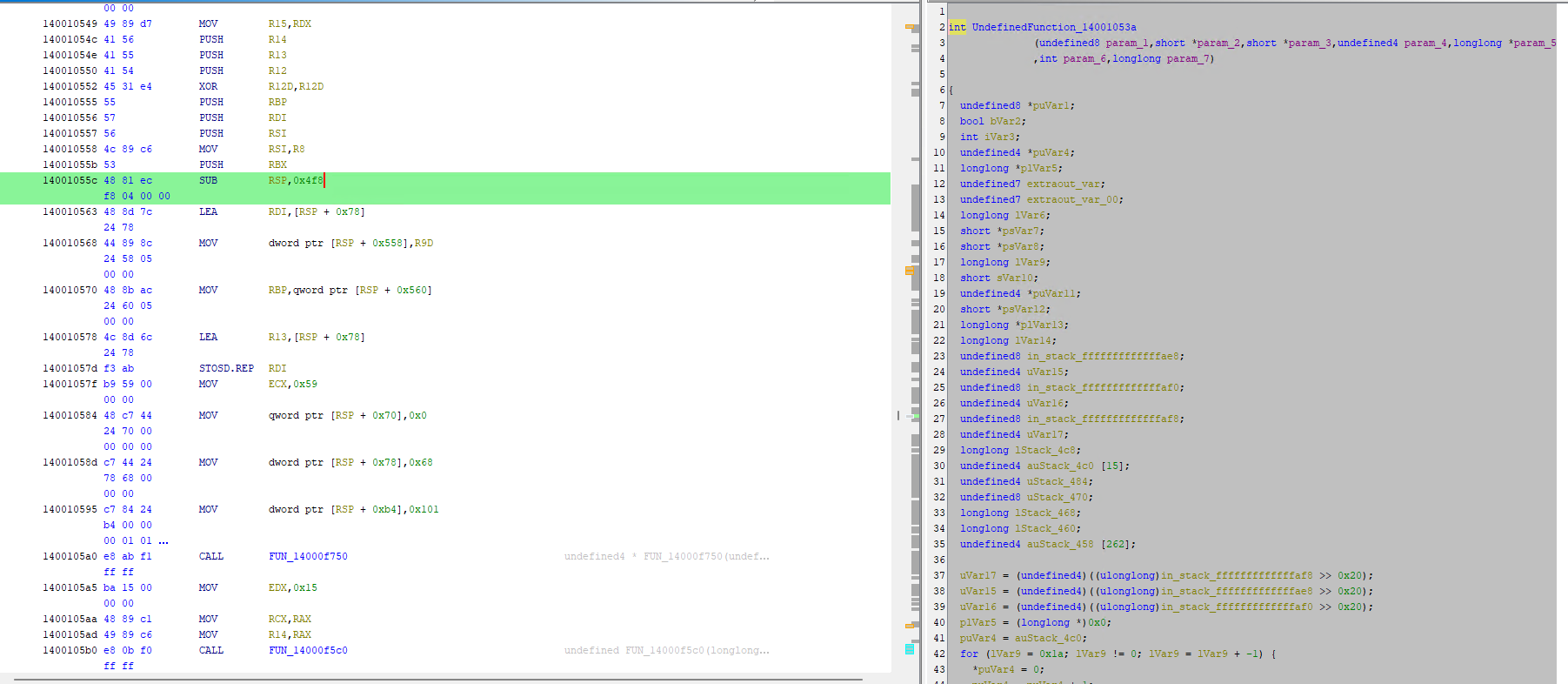
Task: Click the orange marker beside decompiler line 17
Action: click(910, 270)
